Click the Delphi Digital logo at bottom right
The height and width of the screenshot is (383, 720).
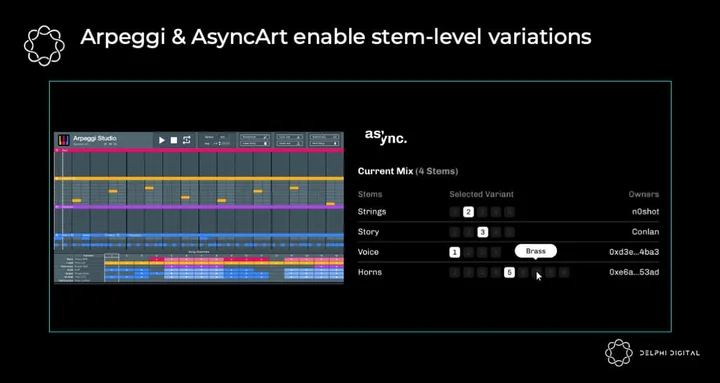coord(652,353)
